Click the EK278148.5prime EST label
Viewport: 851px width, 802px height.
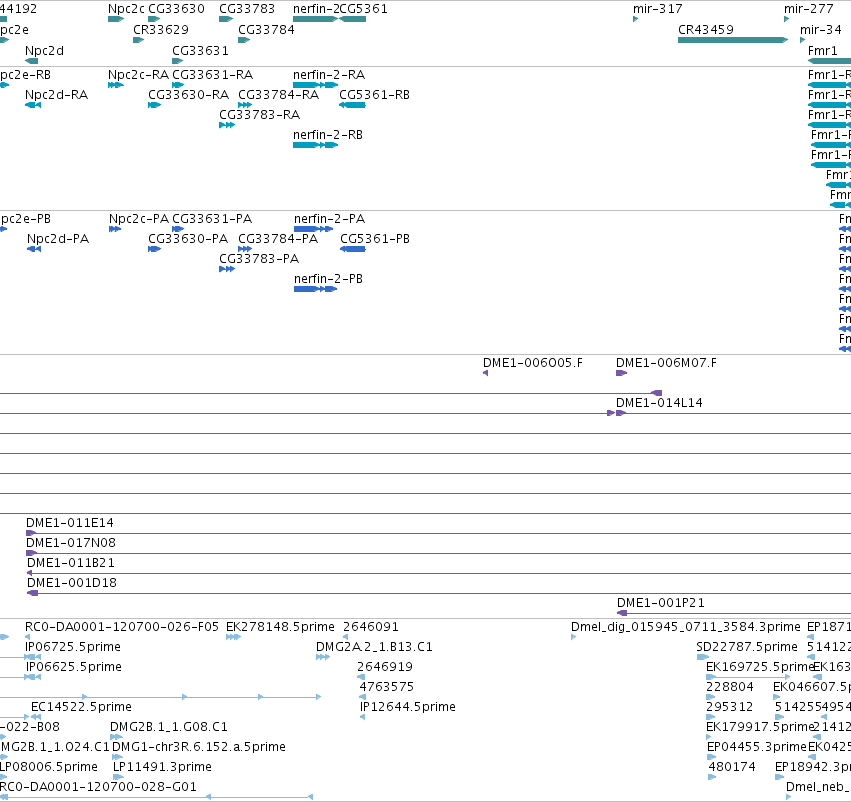[280, 627]
